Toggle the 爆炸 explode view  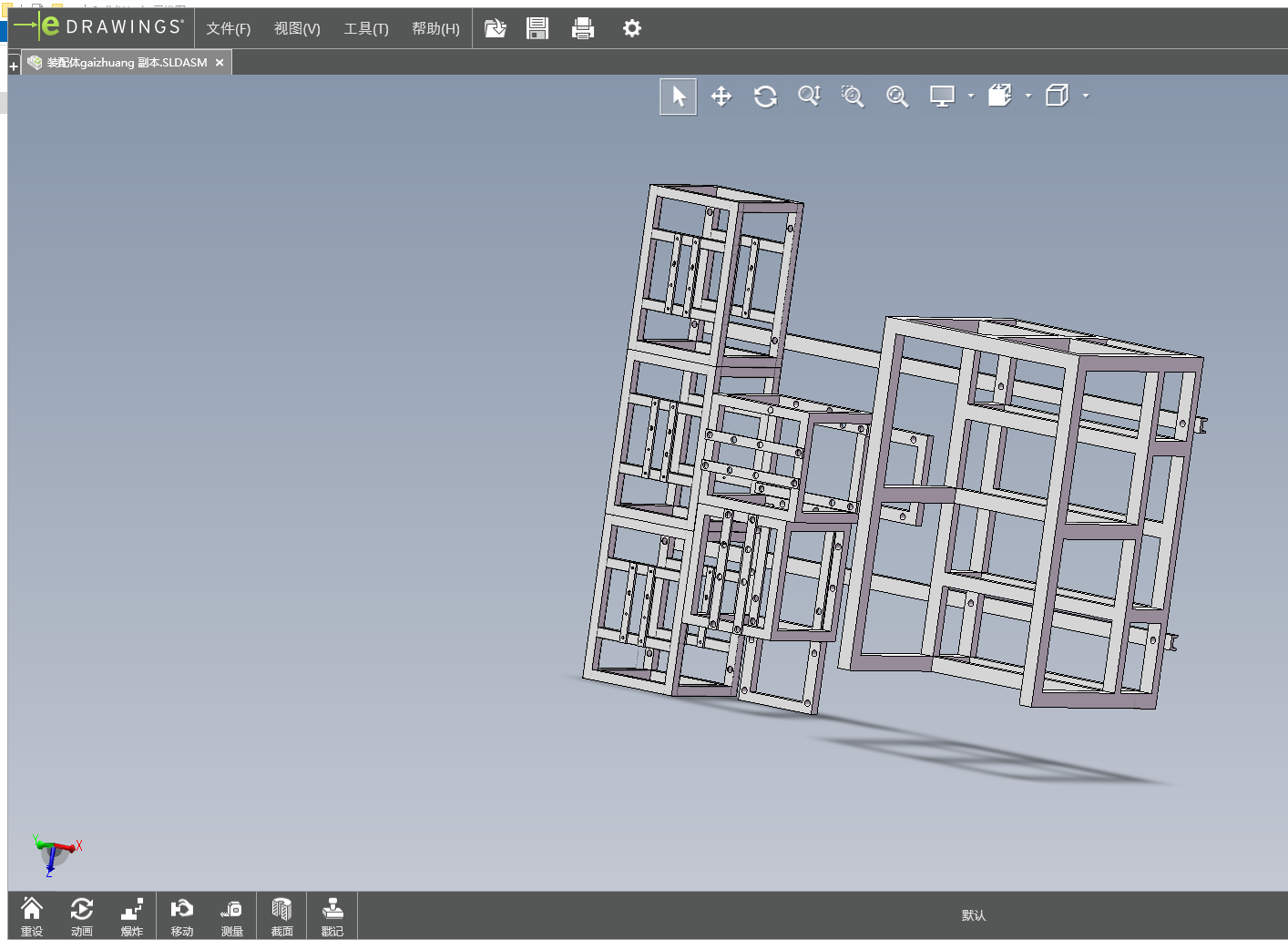click(132, 915)
